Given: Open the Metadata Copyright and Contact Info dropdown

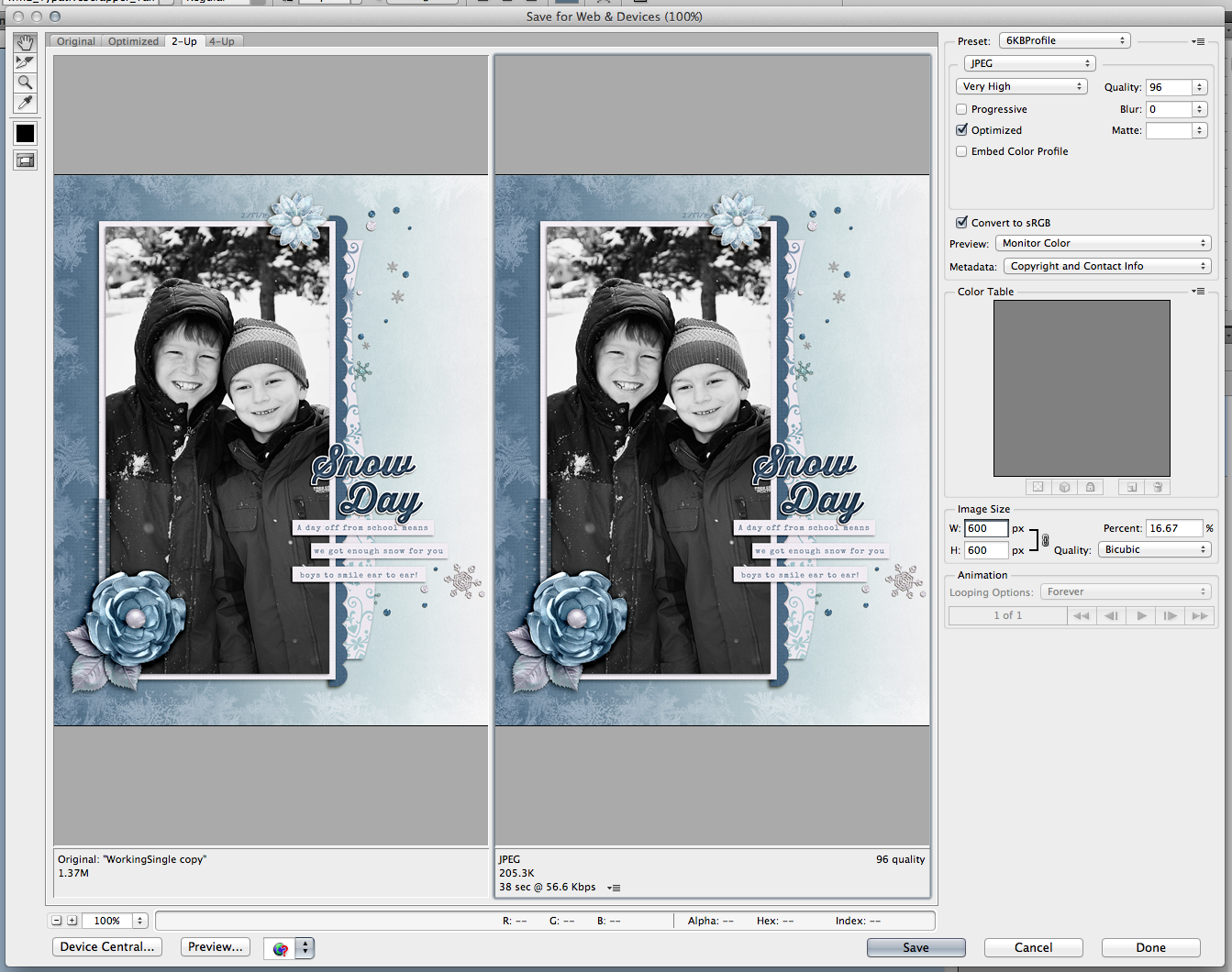Looking at the screenshot, I should pos(1107,266).
